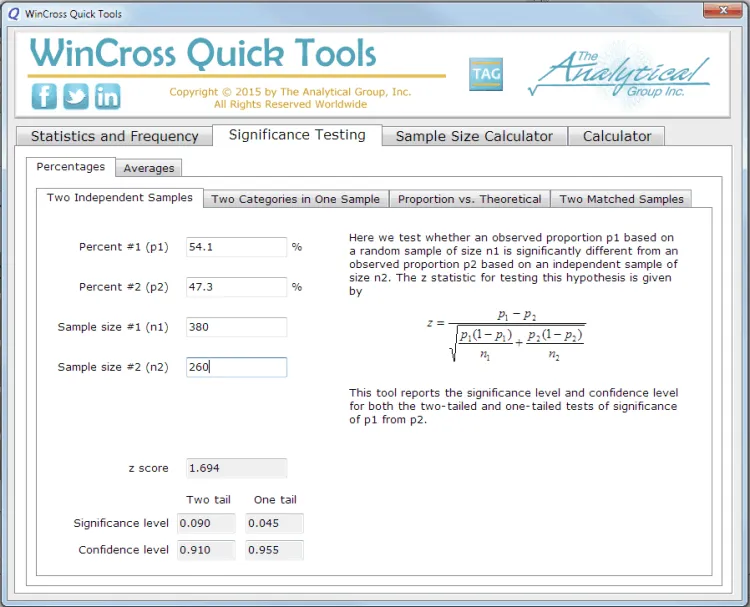Image resolution: width=750 pixels, height=607 pixels.
Task: Focus the Sample size #2 (n2) field
Action: [x=236, y=367]
